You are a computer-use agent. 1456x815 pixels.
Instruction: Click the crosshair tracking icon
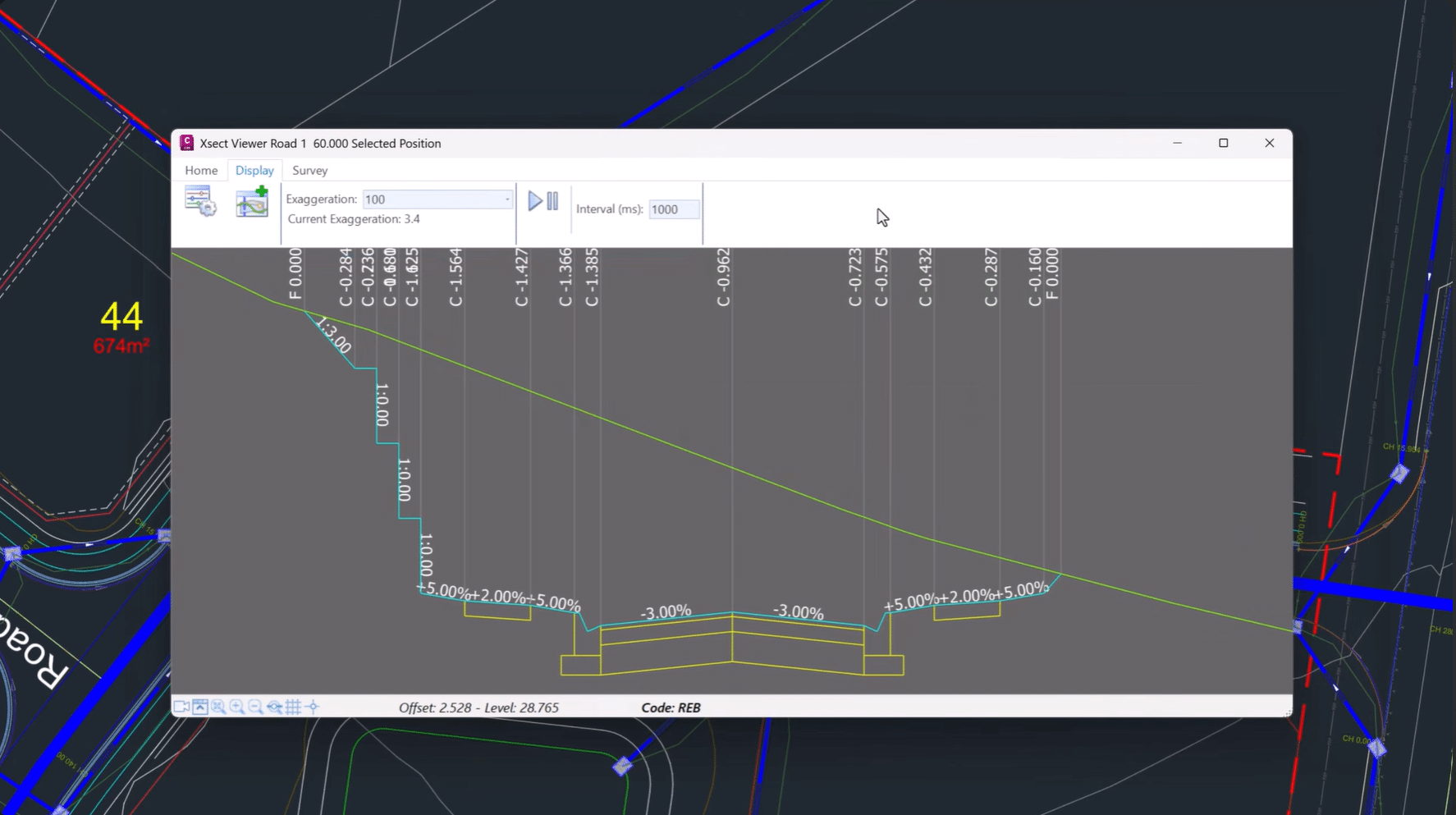[x=312, y=707]
